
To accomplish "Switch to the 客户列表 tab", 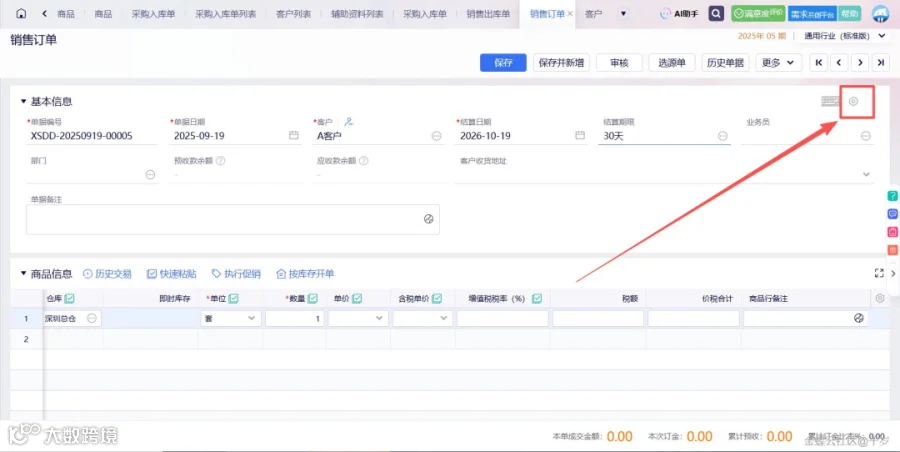I will pyautogui.click(x=293, y=13).
